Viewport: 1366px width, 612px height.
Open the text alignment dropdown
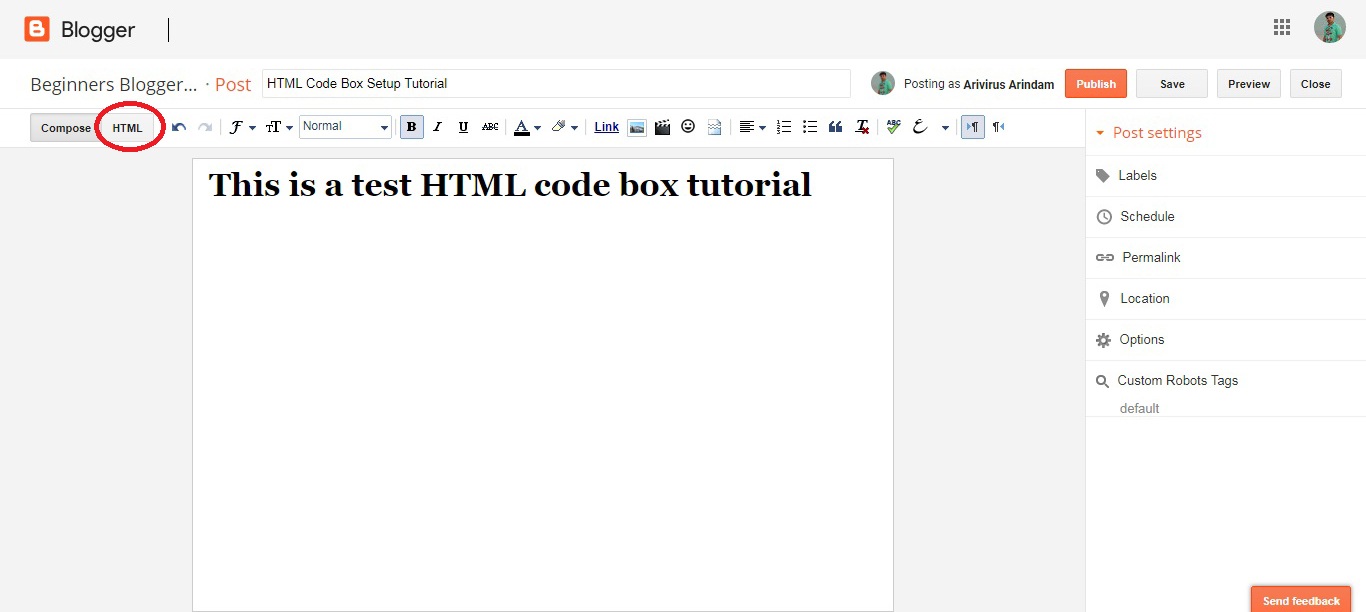752,127
